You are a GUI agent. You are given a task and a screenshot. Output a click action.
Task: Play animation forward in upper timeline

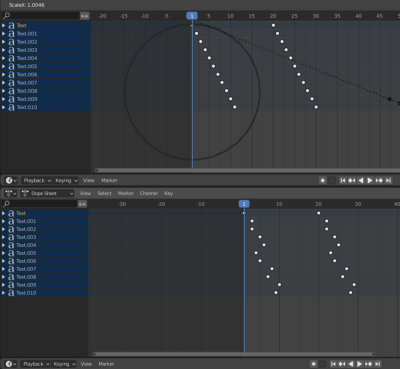point(370,180)
